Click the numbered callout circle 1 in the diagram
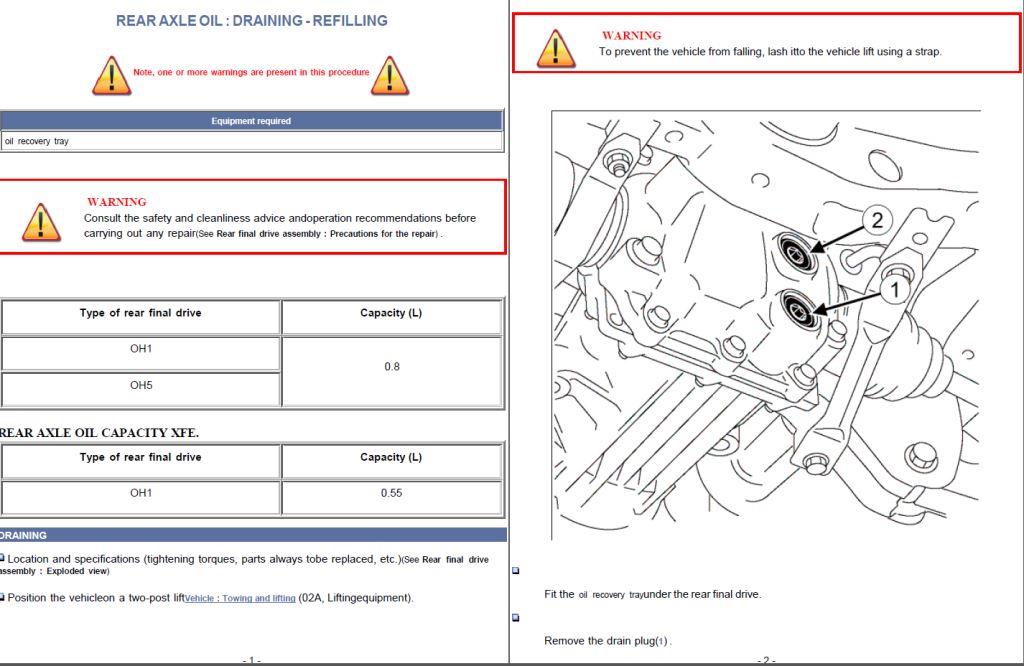 point(895,289)
